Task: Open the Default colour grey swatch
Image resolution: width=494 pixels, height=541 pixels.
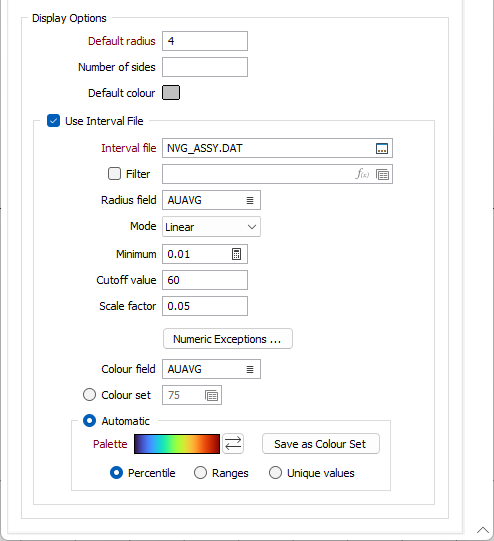Action: (x=171, y=93)
